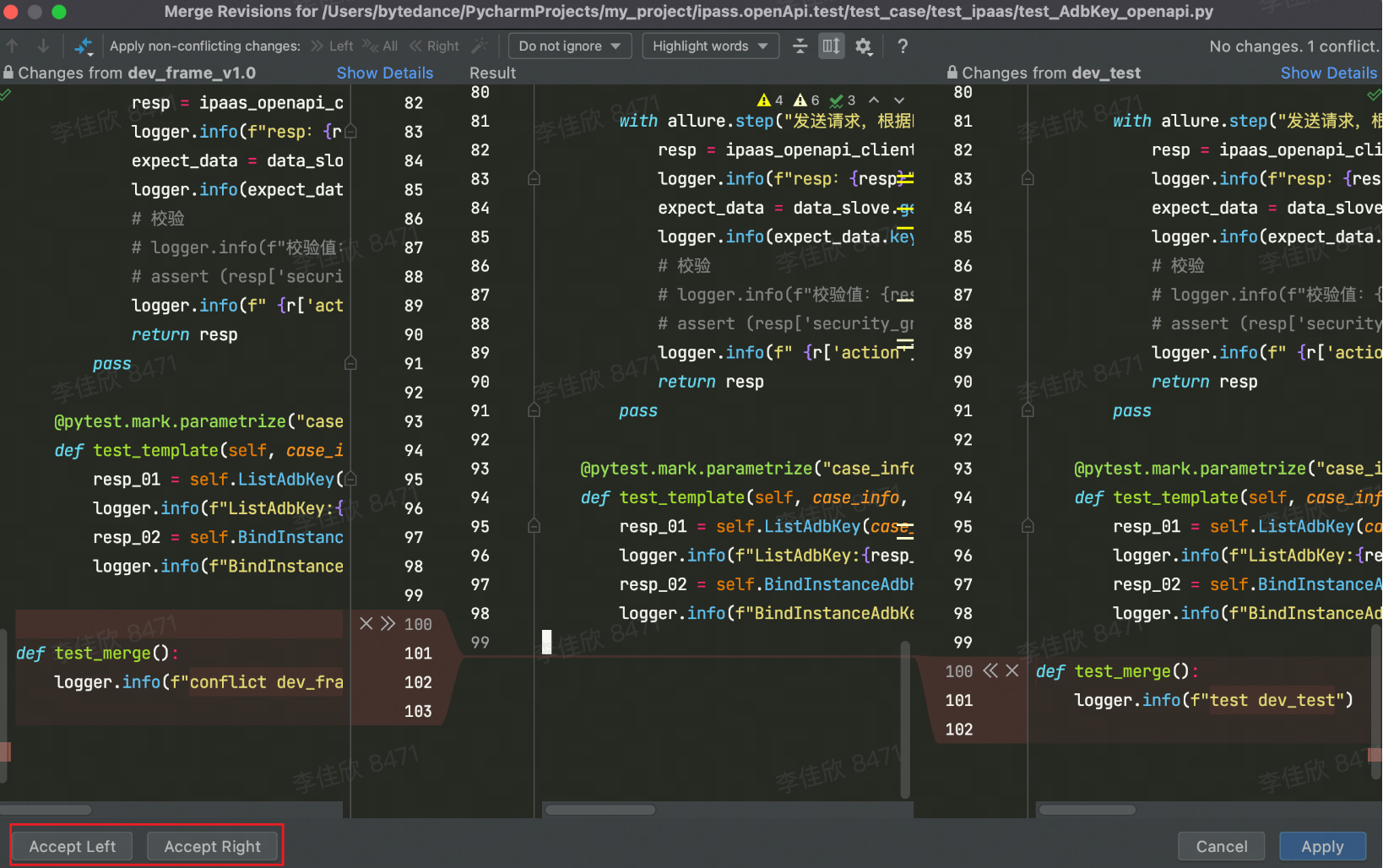Collapse fold marker at left pane line 83
Image resolution: width=1383 pixels, height=868 pixels.
click(350, 132)
